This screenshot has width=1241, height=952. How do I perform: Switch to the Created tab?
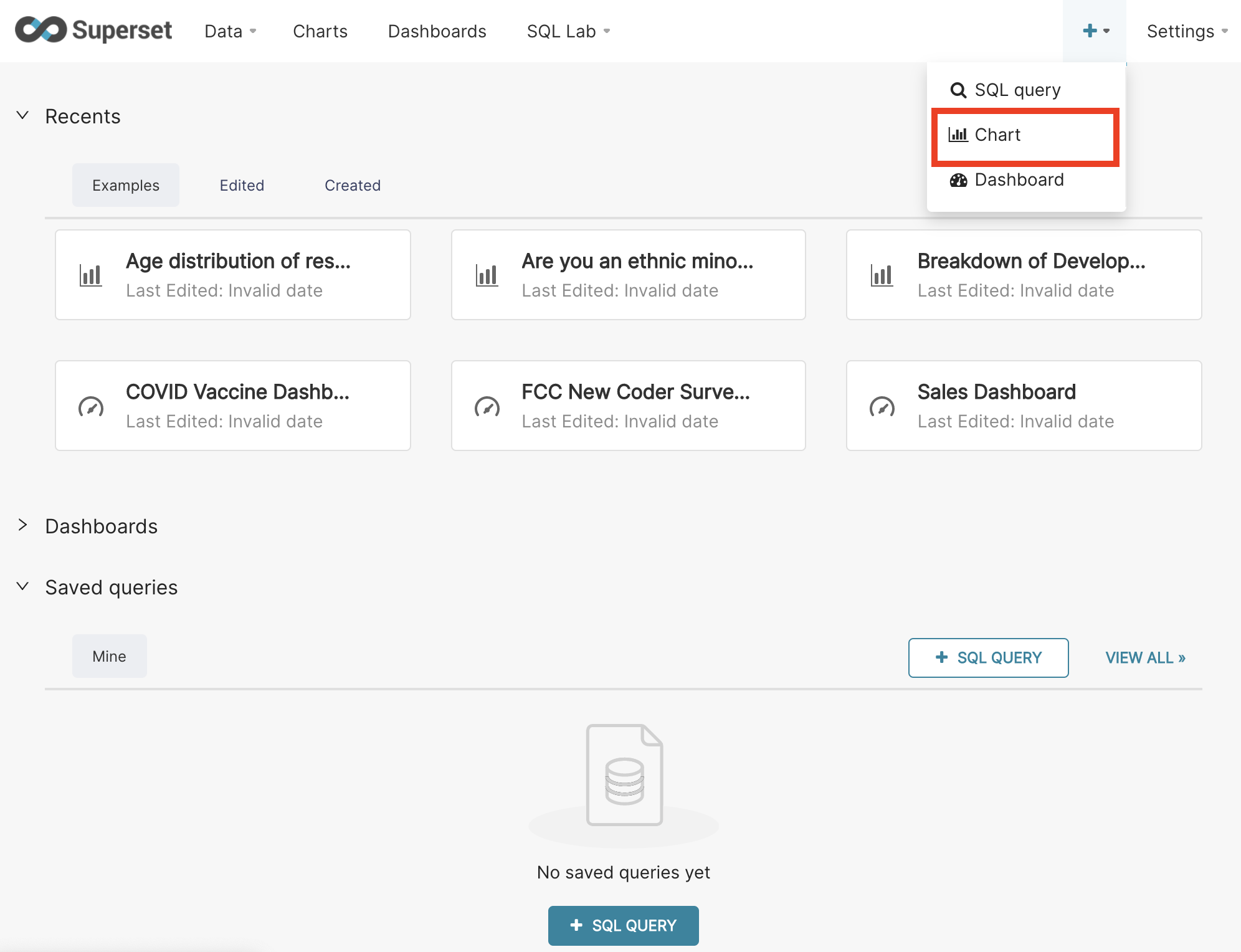click(353, 185)
